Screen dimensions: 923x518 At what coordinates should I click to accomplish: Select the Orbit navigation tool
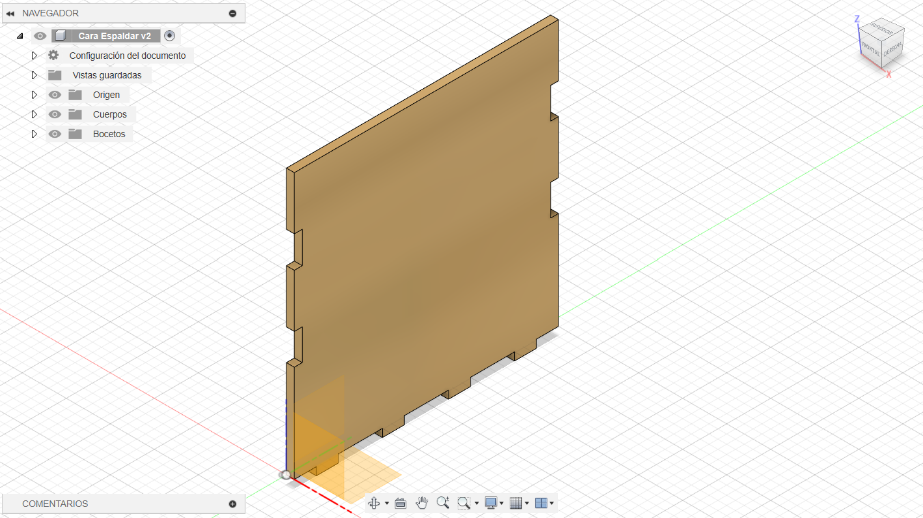(374, 503)
